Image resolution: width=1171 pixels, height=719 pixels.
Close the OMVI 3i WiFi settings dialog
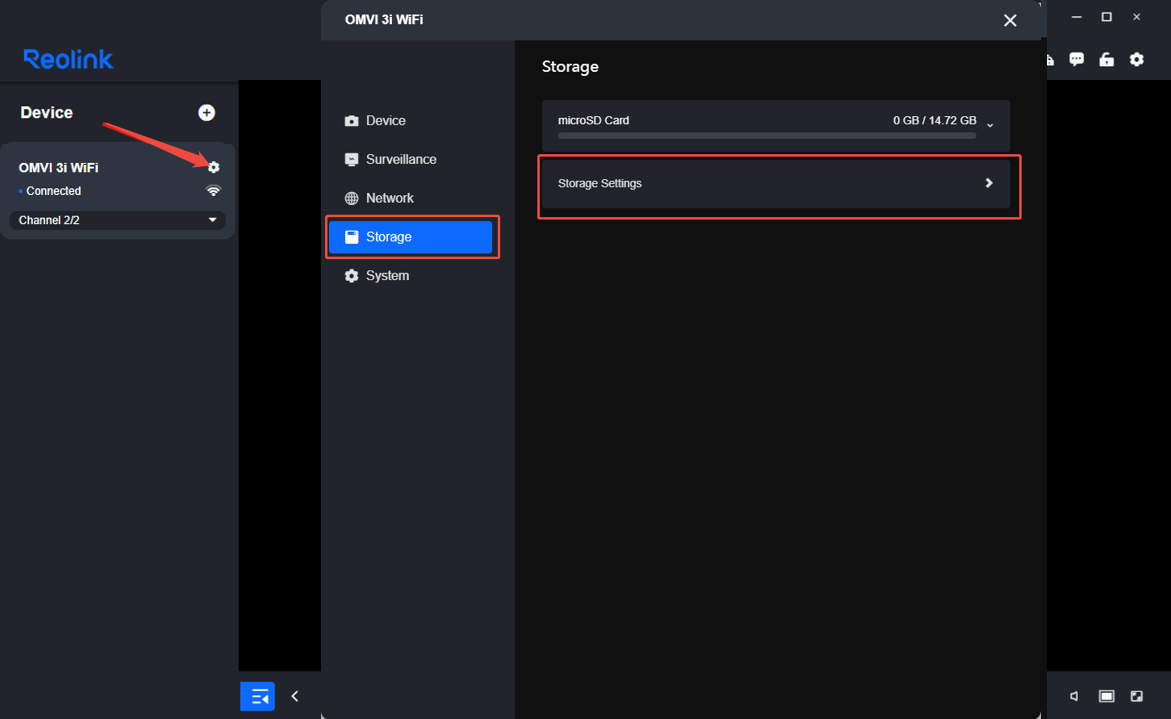click(1010, 20)
